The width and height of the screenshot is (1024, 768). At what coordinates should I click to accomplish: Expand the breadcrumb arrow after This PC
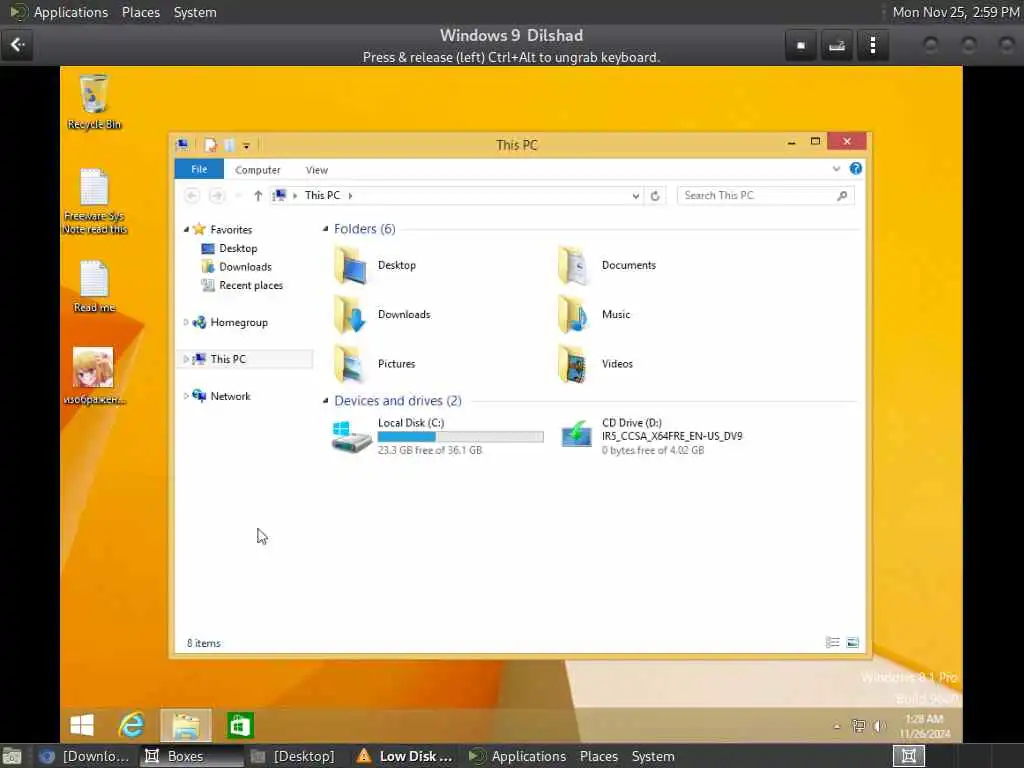(x=350, y=195)
